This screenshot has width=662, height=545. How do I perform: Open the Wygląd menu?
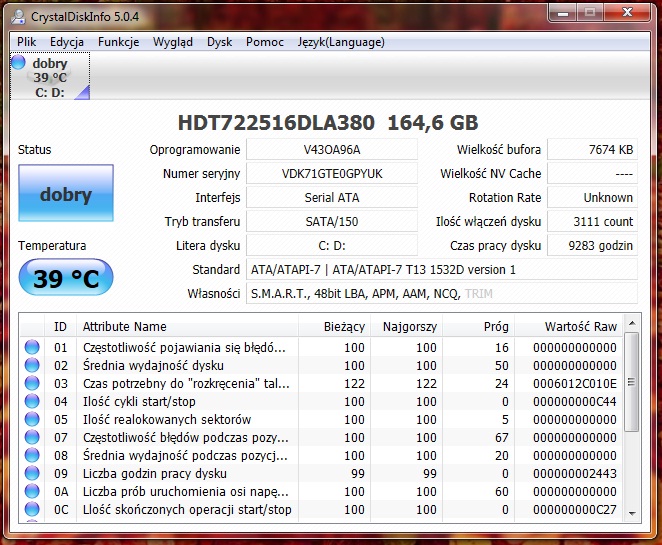[173, 42]
